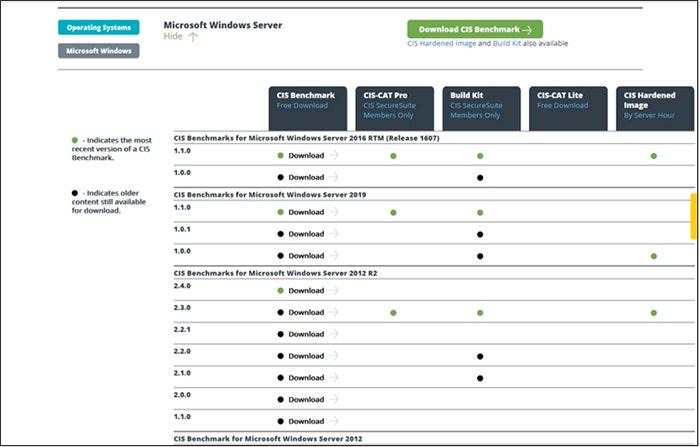The height and width of the screenshot is (447, 700).
Task: Click the green legend dot for most recent version
Action: (75, 140)
